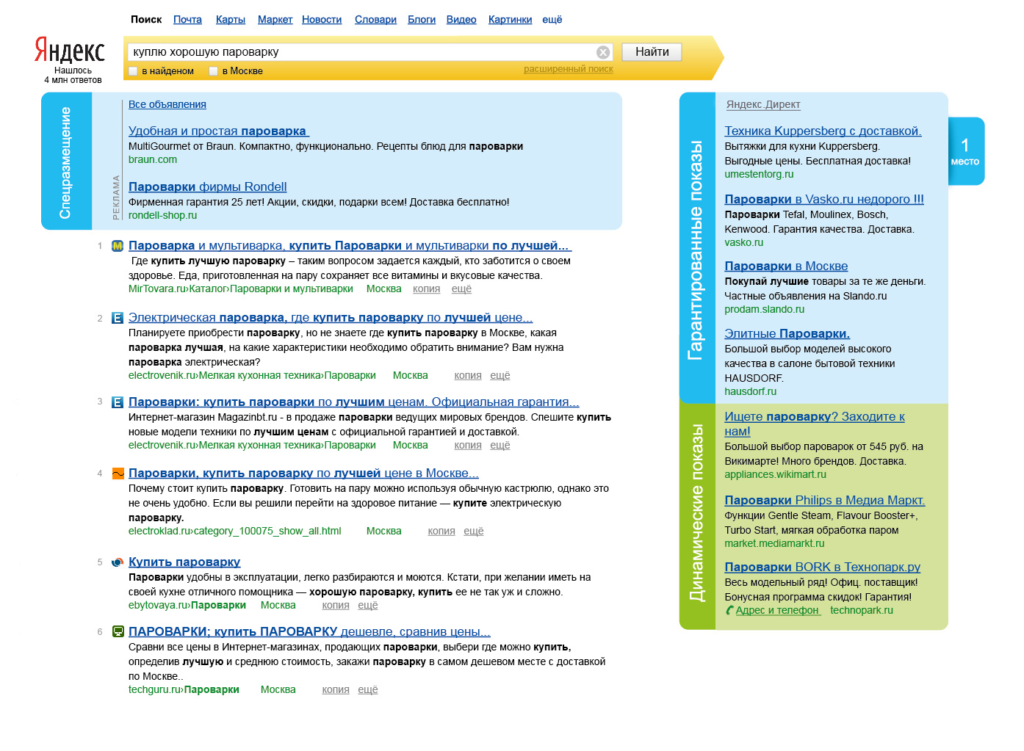The image size is (1024, 751).
Task: View cached 'копия' of result 2
Action: [468, 376]
